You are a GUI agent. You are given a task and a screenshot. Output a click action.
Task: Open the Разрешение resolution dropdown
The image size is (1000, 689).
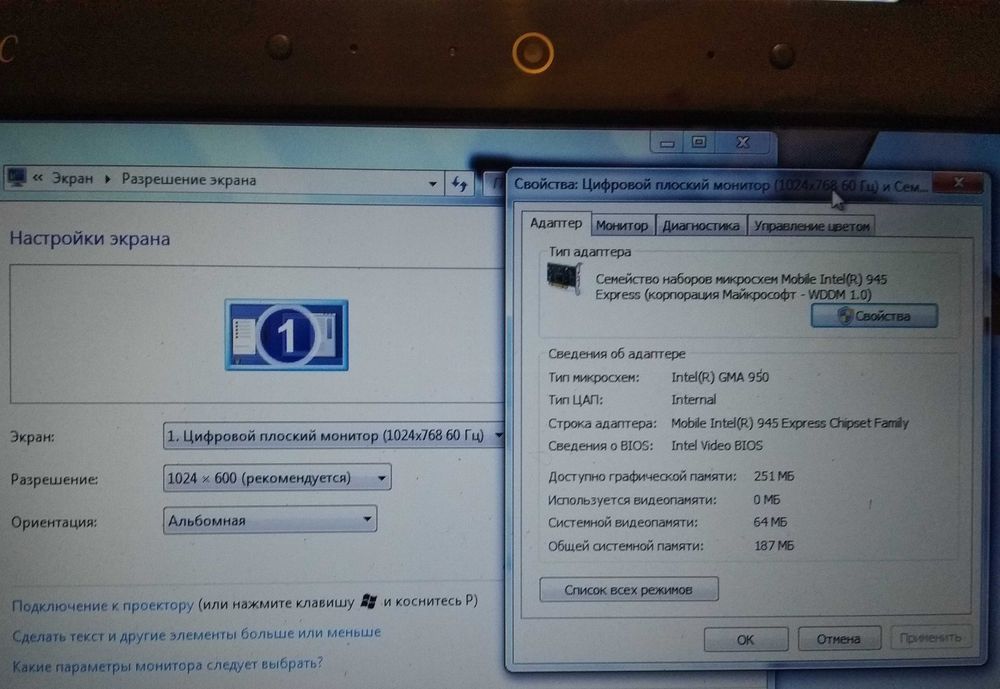[277, 478]
